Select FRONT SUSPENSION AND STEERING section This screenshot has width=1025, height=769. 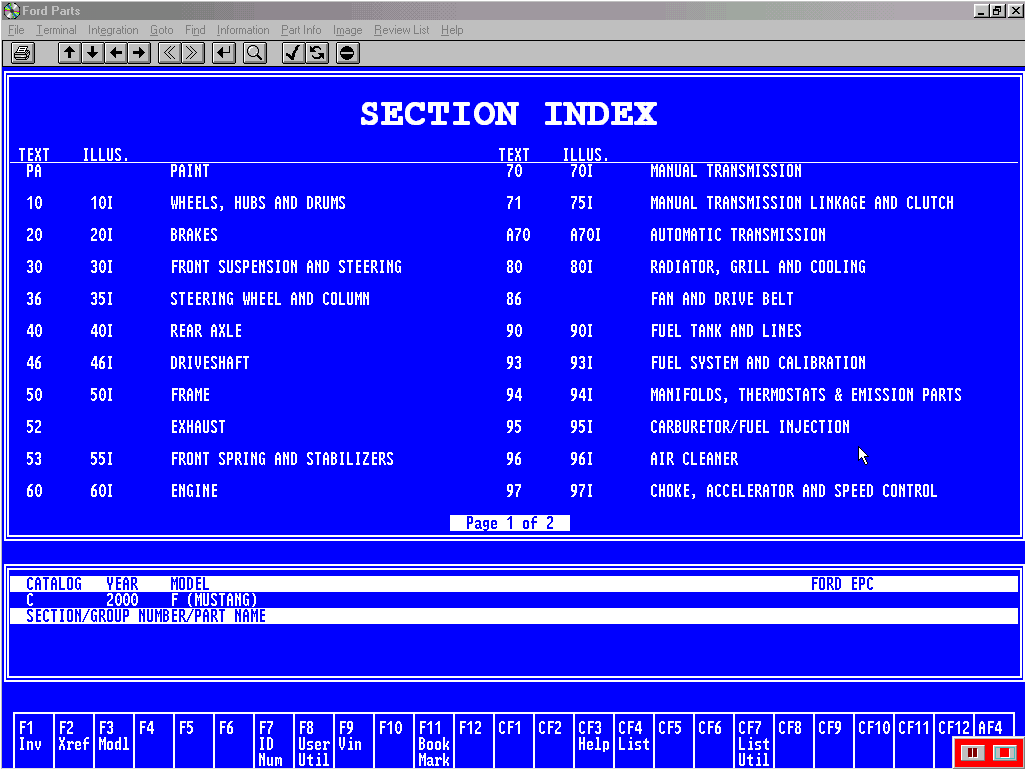pyautogui.click(x=286, y=267)
